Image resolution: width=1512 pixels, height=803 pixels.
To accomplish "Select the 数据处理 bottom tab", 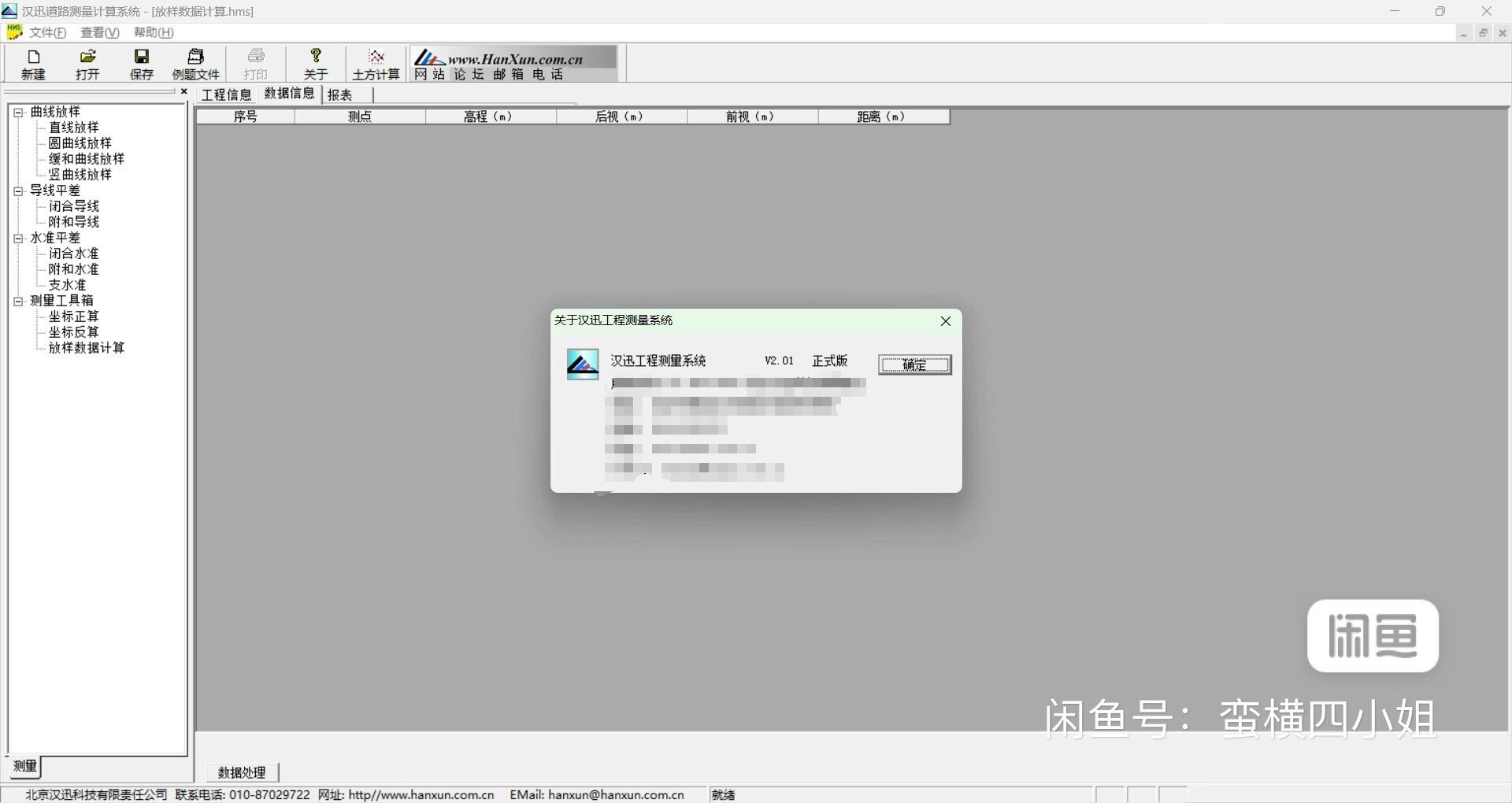I will 242,772.
